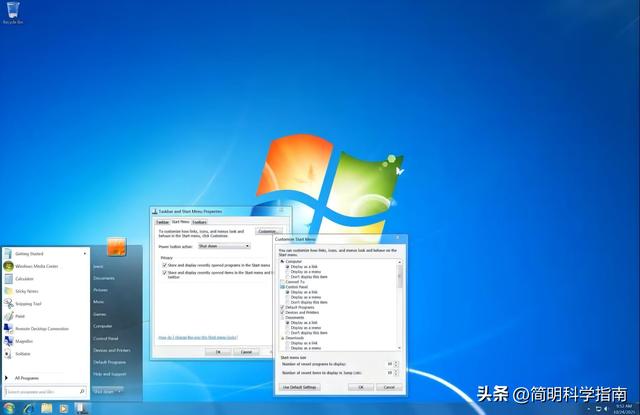Screen dimensions: 640x415
Task: Toggle the Default Programs checkbox
Action: pos(281,307)
